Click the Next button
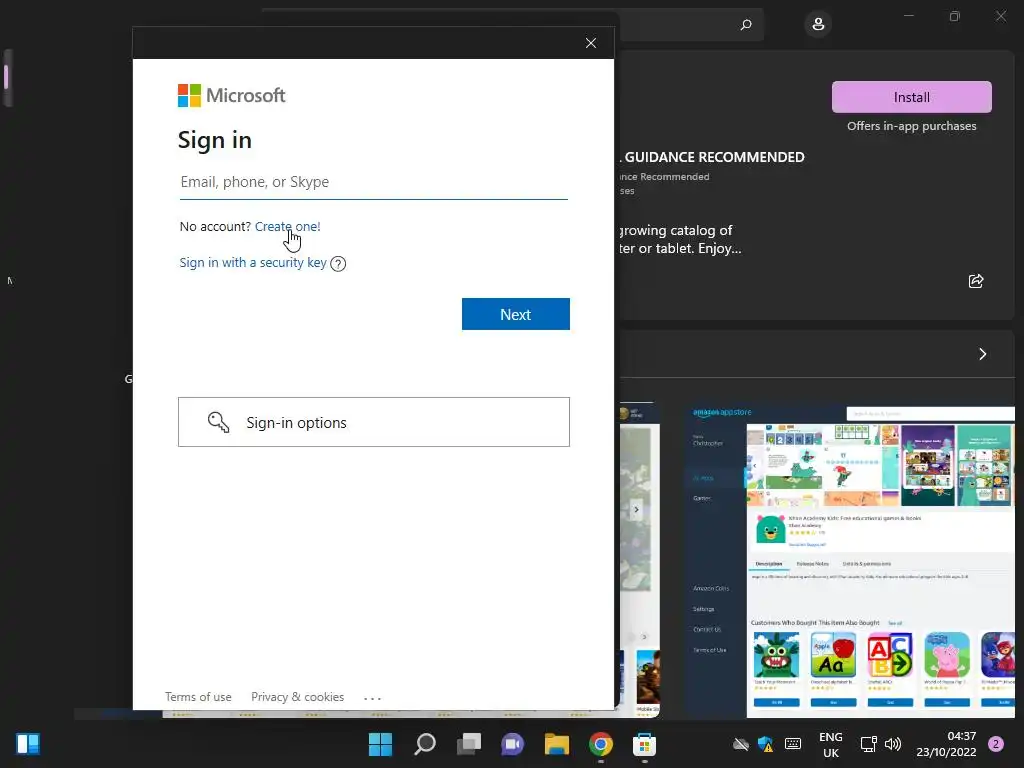1024x768 pixels. [x=515, y=314]
